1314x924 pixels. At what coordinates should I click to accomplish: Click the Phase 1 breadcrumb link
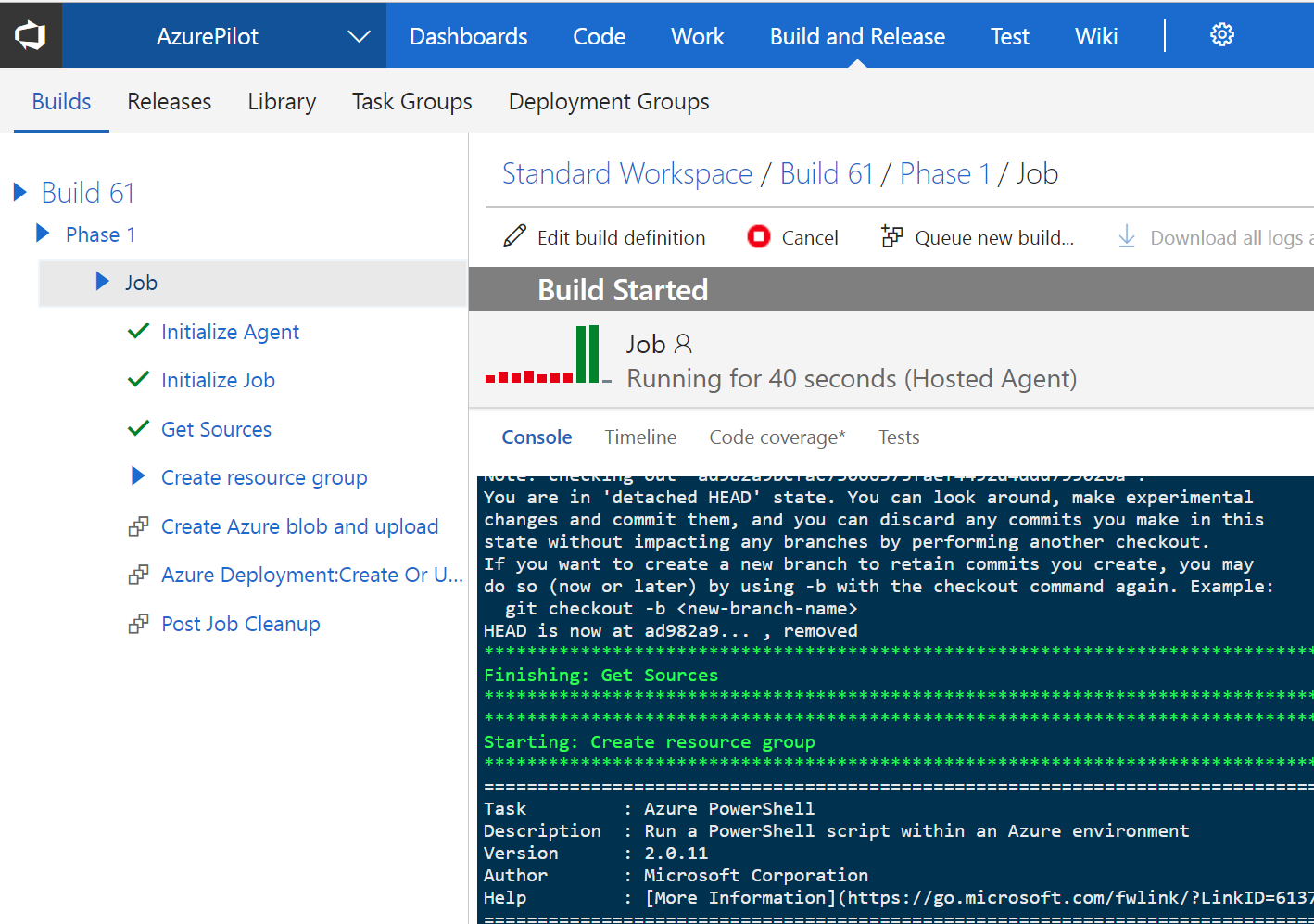[x=945, y=173]
